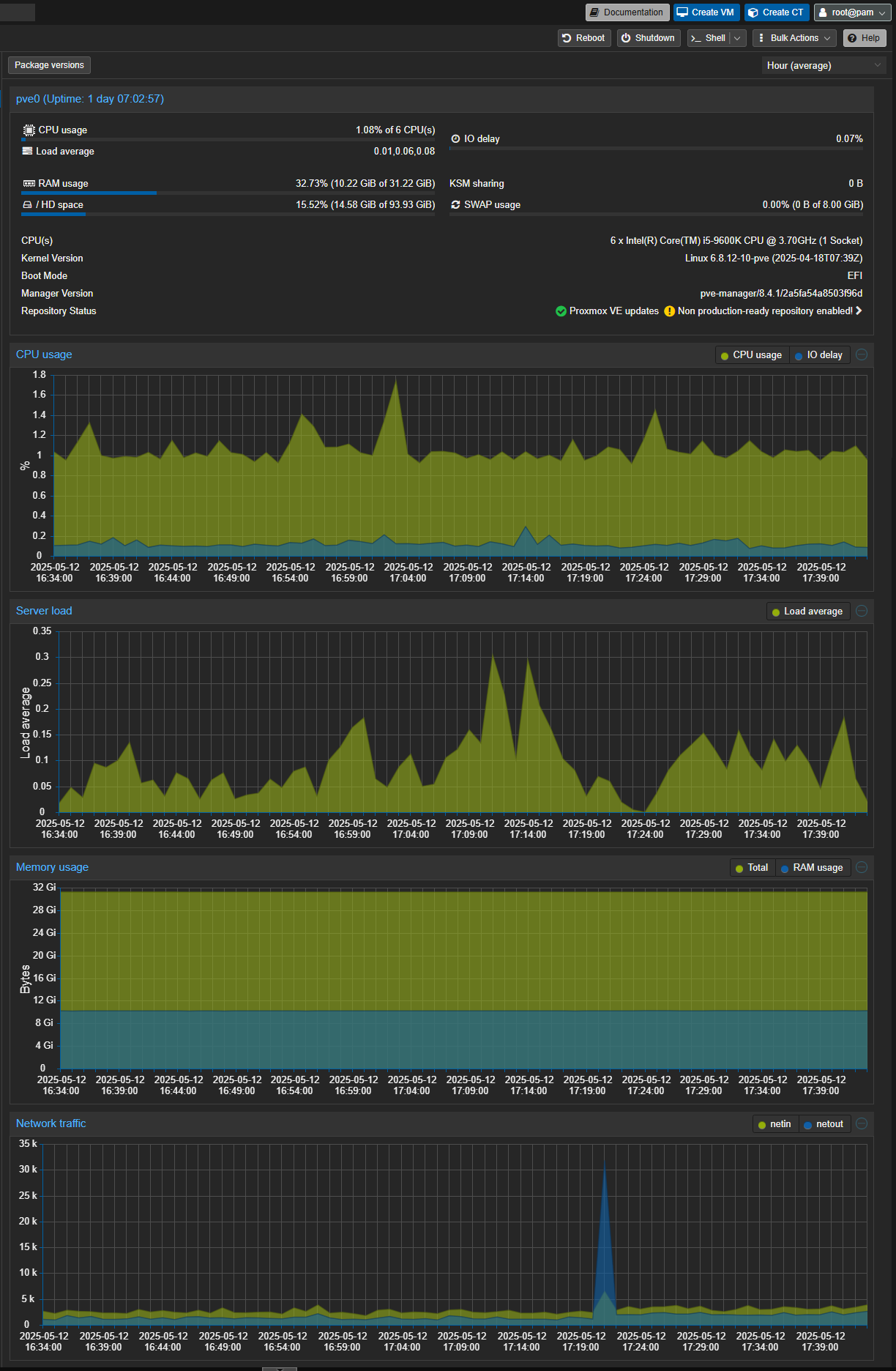
Task: Click the CPU usage chip icon
Action: click(29, 130)
